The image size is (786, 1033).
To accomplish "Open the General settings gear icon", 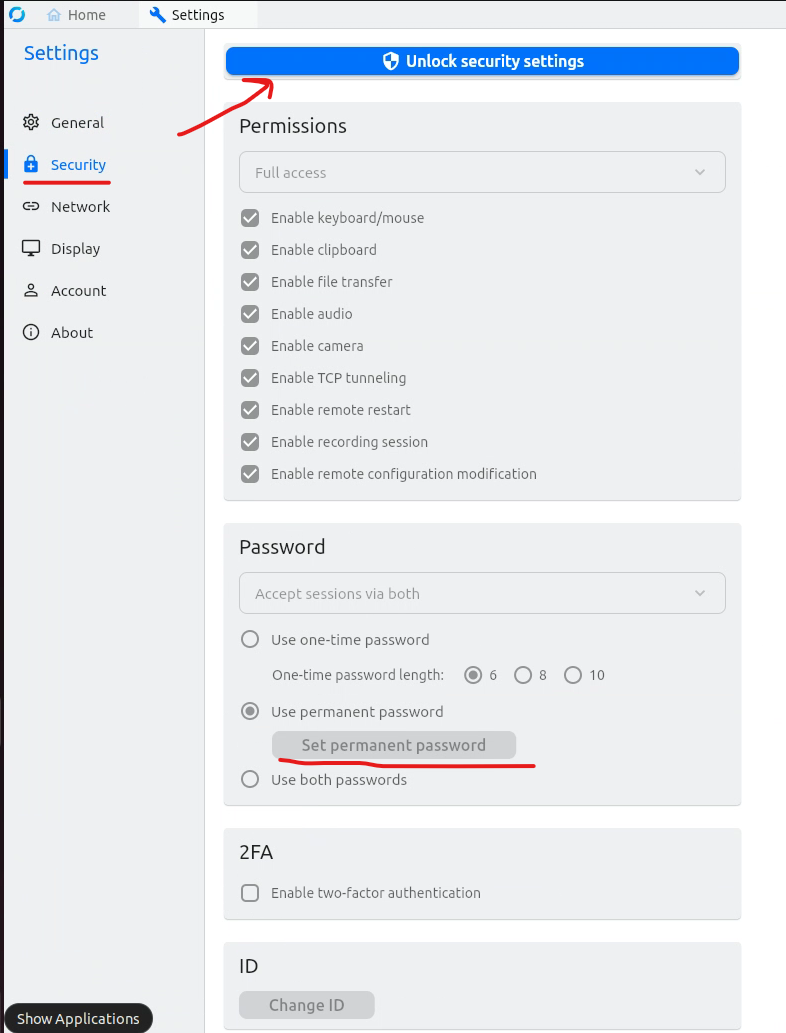I will pyautogui.click(x=30, y=122).
